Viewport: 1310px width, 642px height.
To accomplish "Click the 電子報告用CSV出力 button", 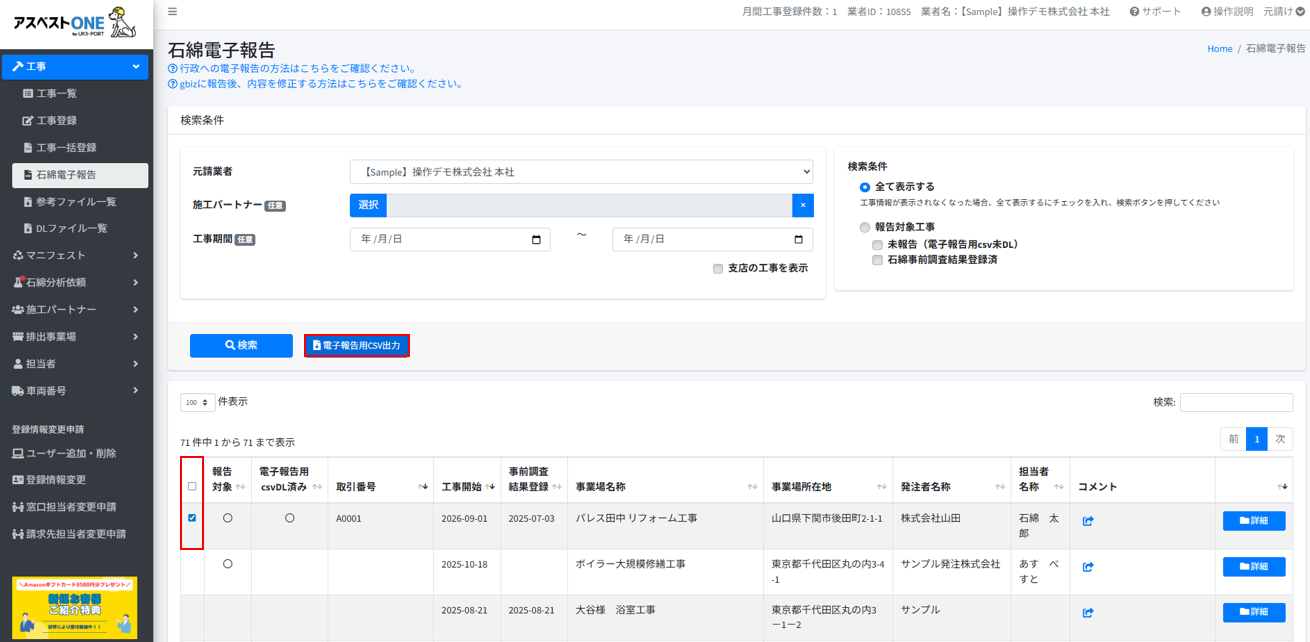I will coord(357,346).
